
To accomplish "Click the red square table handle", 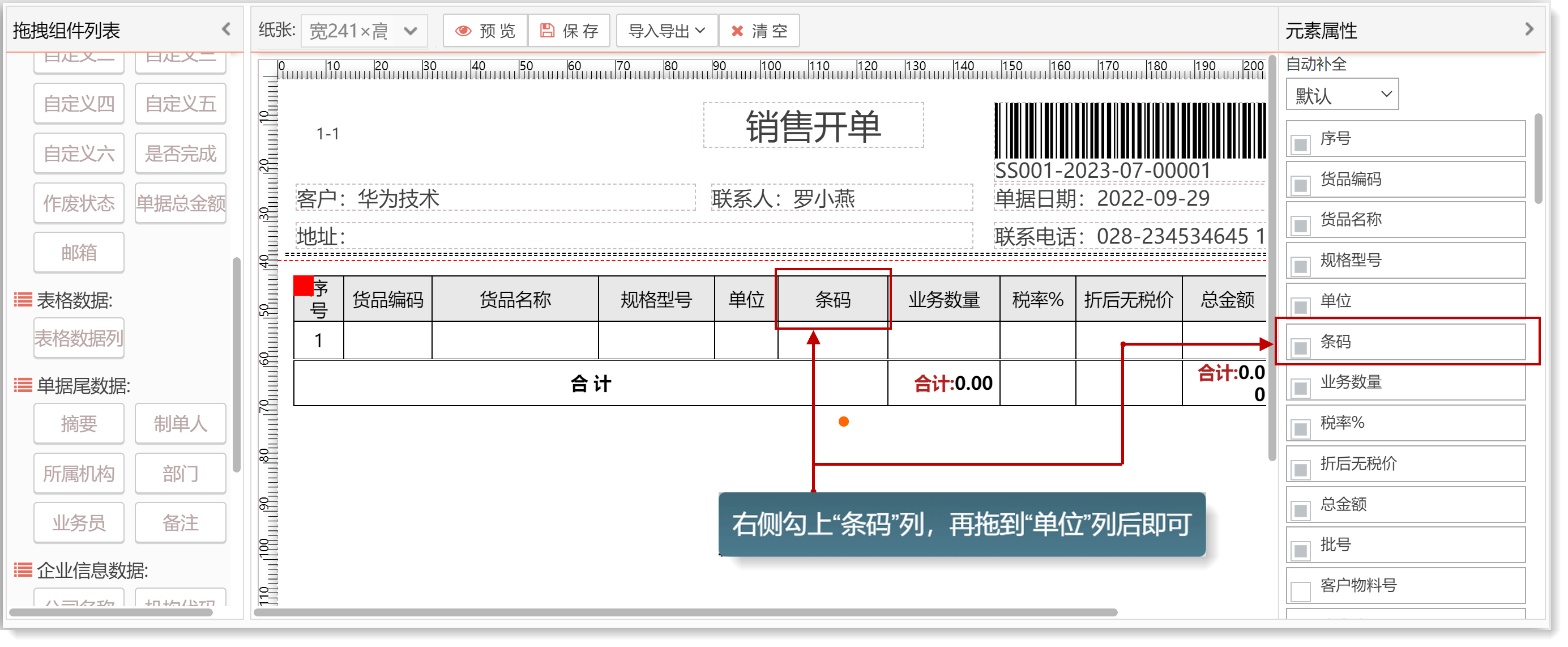I will point(303,285).
